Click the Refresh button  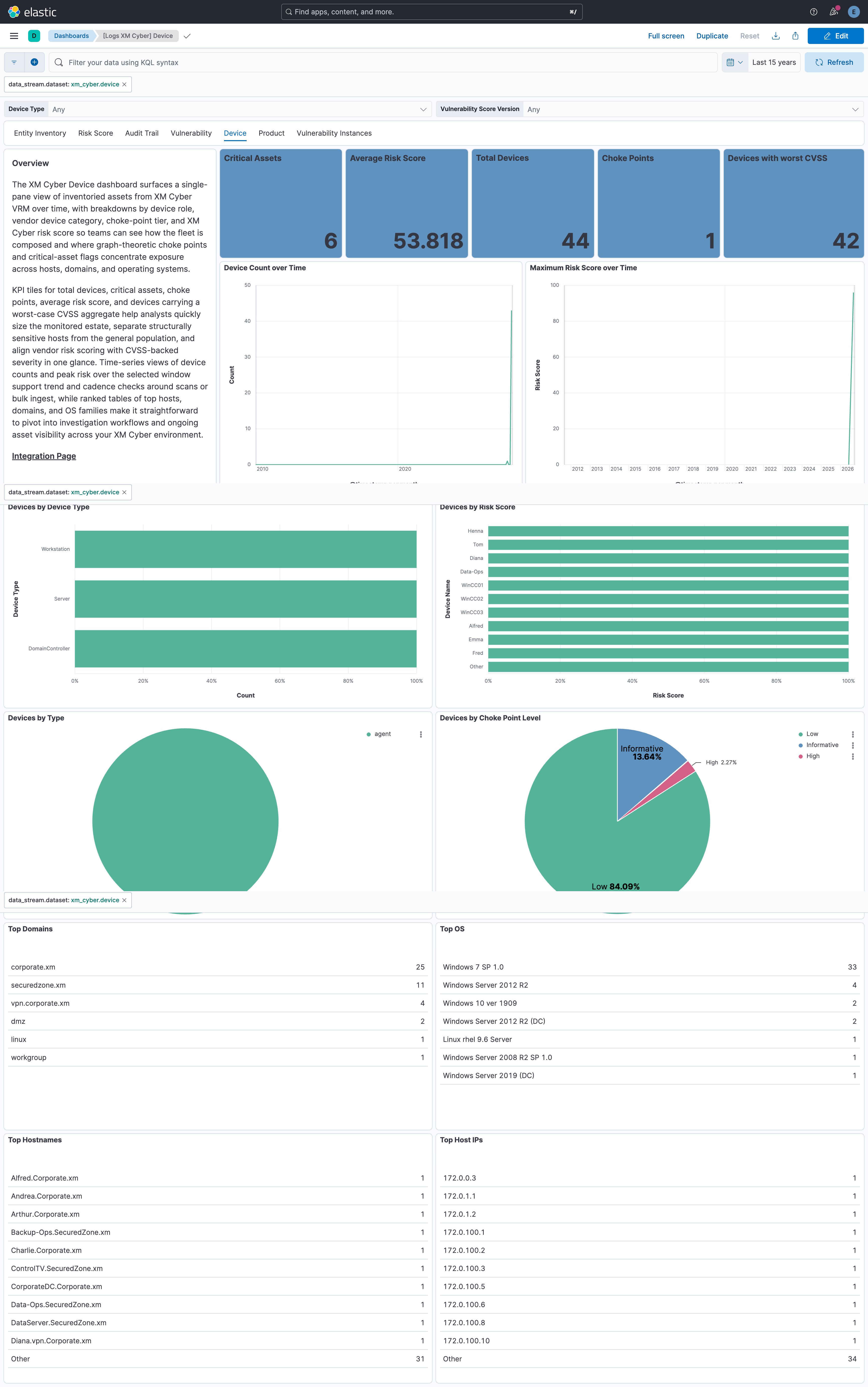pos(834,63)
